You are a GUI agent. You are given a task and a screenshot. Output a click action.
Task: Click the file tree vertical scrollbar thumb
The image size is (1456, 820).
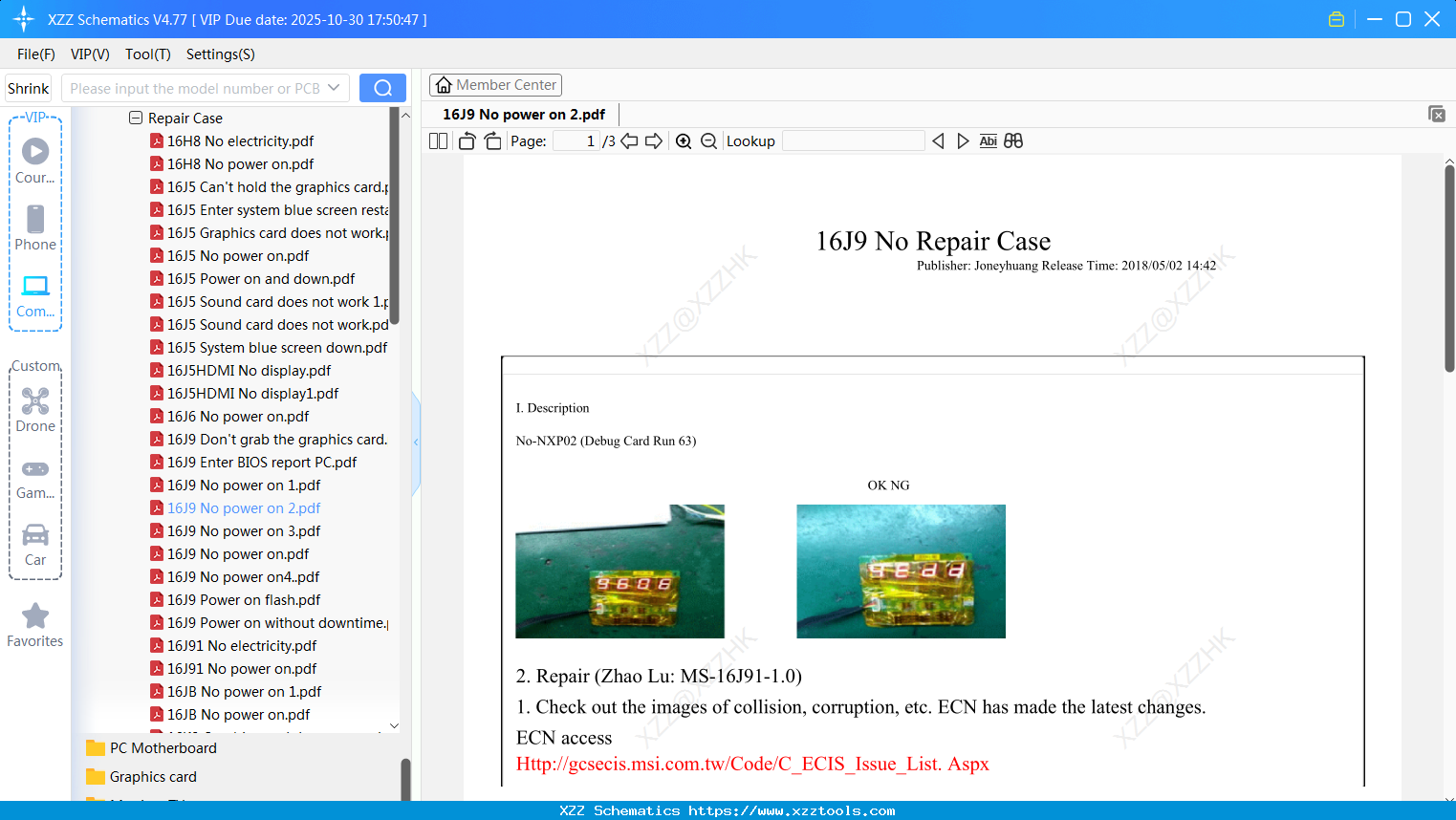pyautogui.click(x=394, y=216)
